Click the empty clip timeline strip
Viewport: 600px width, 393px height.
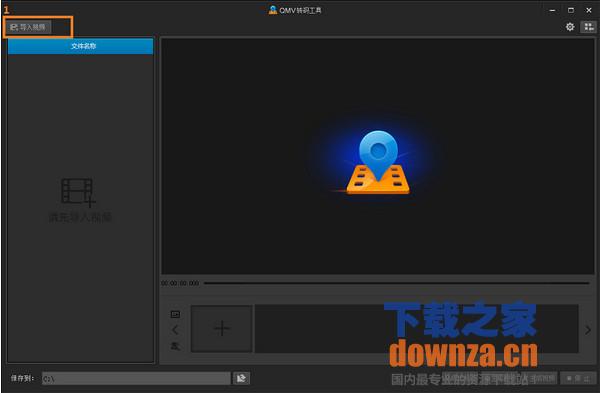[x=417, y=328]
